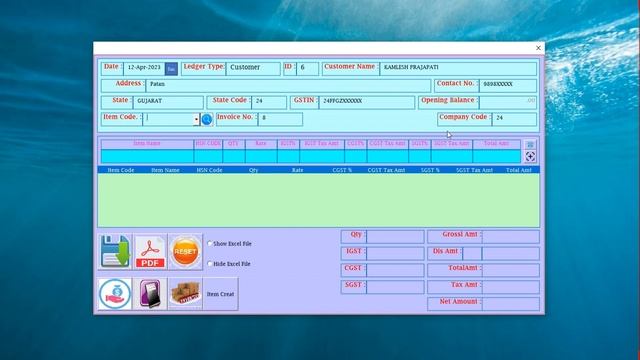The height and width of the screenshot is (360, 640).
Task: Click the Company Code field with 24
Action: point(515,119)
